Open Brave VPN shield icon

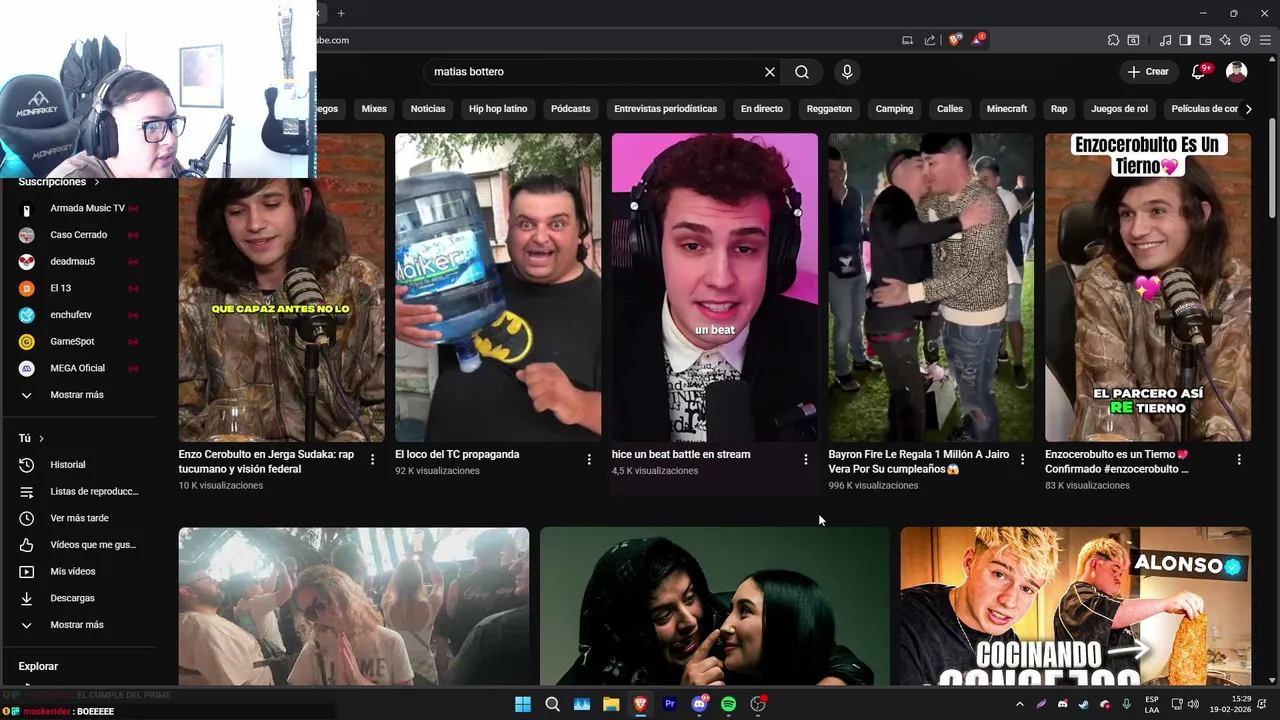coord(1245,40)
